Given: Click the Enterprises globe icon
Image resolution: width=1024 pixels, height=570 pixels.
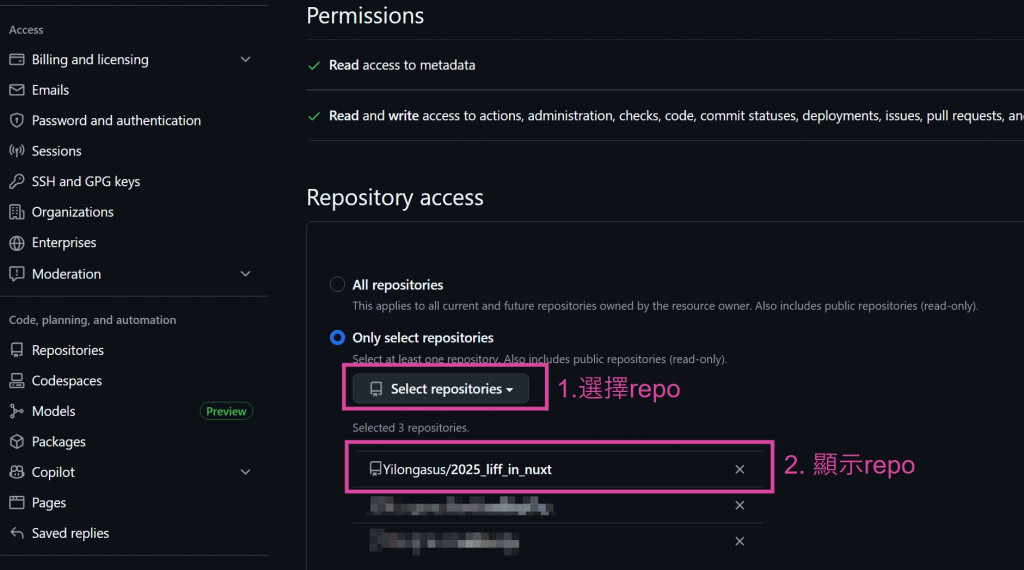Looking at the screenshot, I should 17,243.
